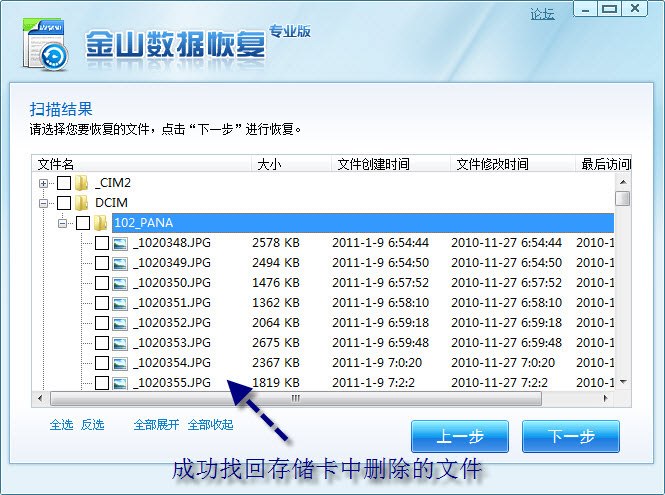Image resolution: width=665 pixels, height=495 pixels.
Task: Click the image icon of _1020352.JPG
Action: (120, 323)
